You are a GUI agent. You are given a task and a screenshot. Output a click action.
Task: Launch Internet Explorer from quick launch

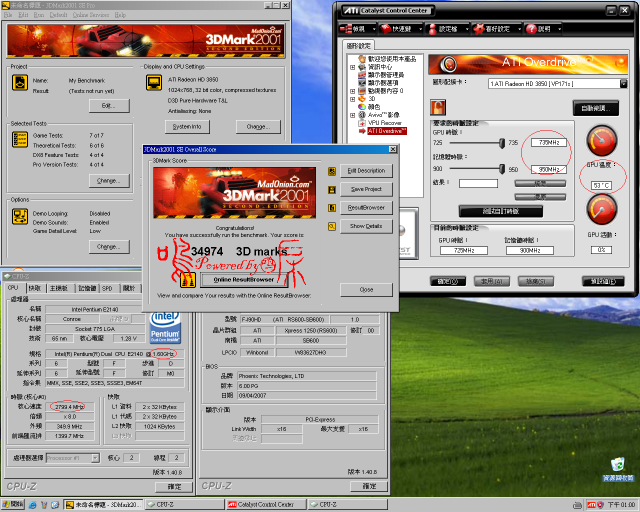(x=33, y=505)
